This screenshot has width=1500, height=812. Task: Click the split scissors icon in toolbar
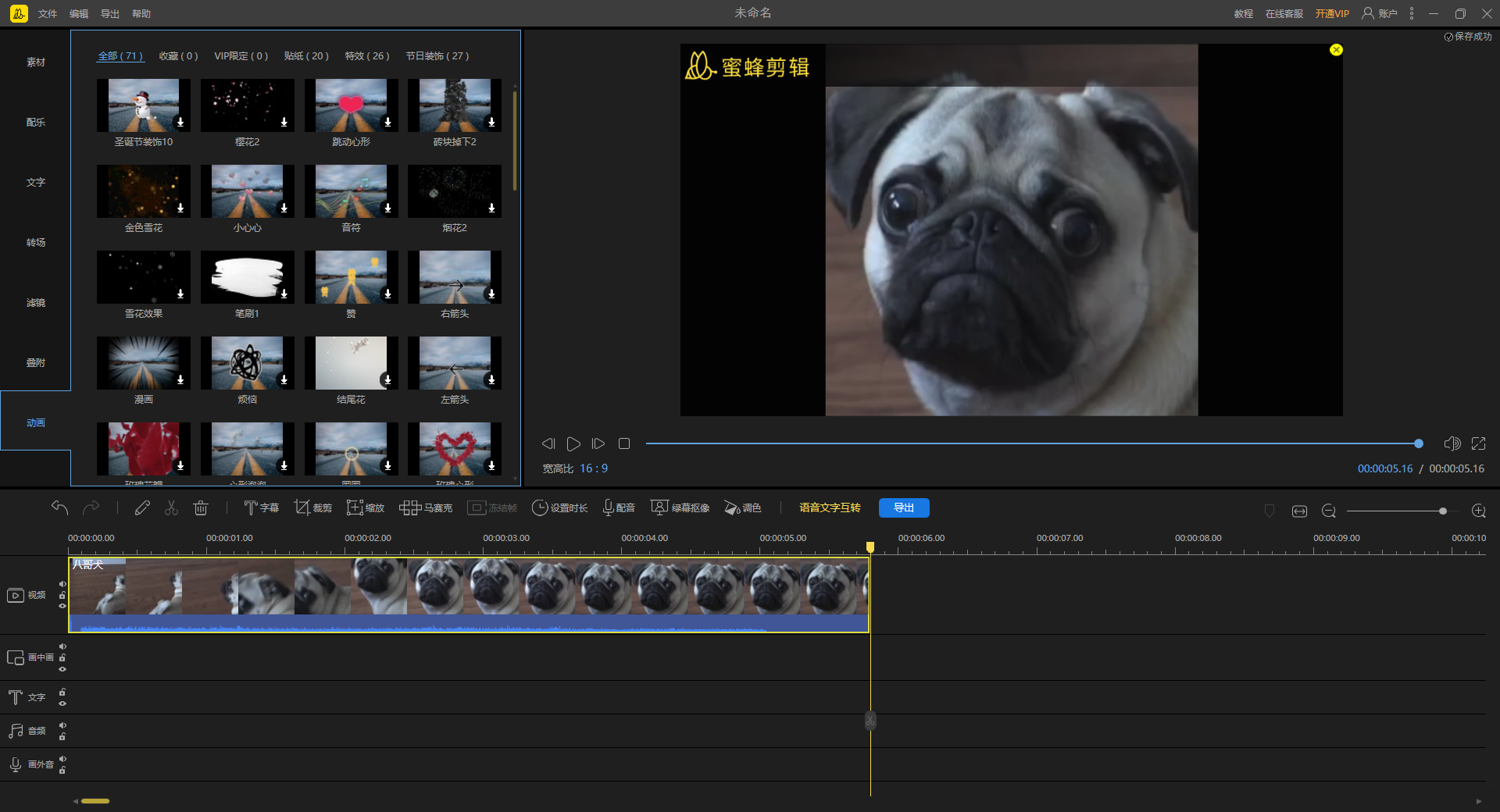click(x=171, y=508)
